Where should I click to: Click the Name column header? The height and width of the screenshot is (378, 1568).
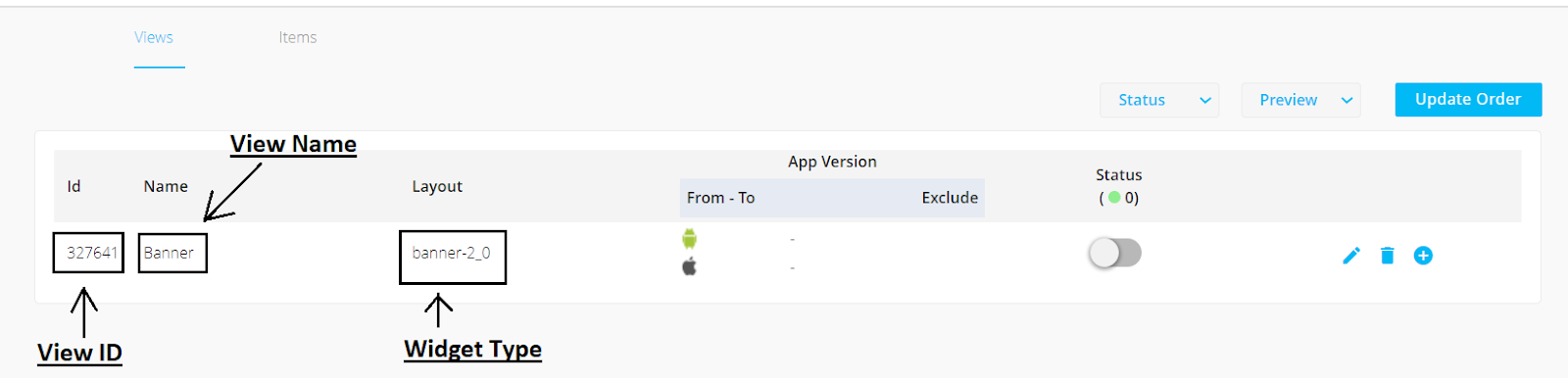166,186
